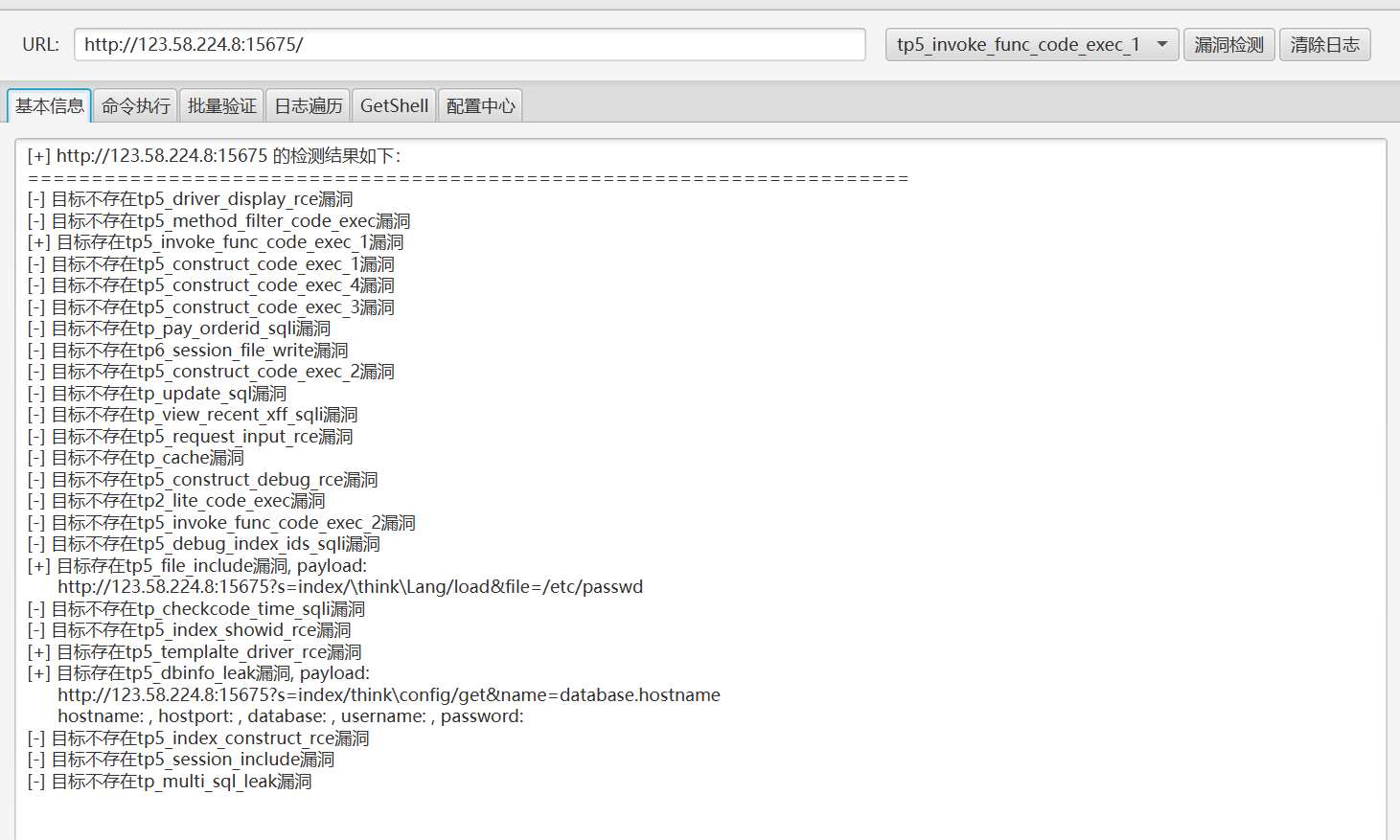Image resolution: width=1400 pixels, height=840 pixels.
Task: Click the tp5_index_showid_rce result line
Action: (x=190, y=630)
